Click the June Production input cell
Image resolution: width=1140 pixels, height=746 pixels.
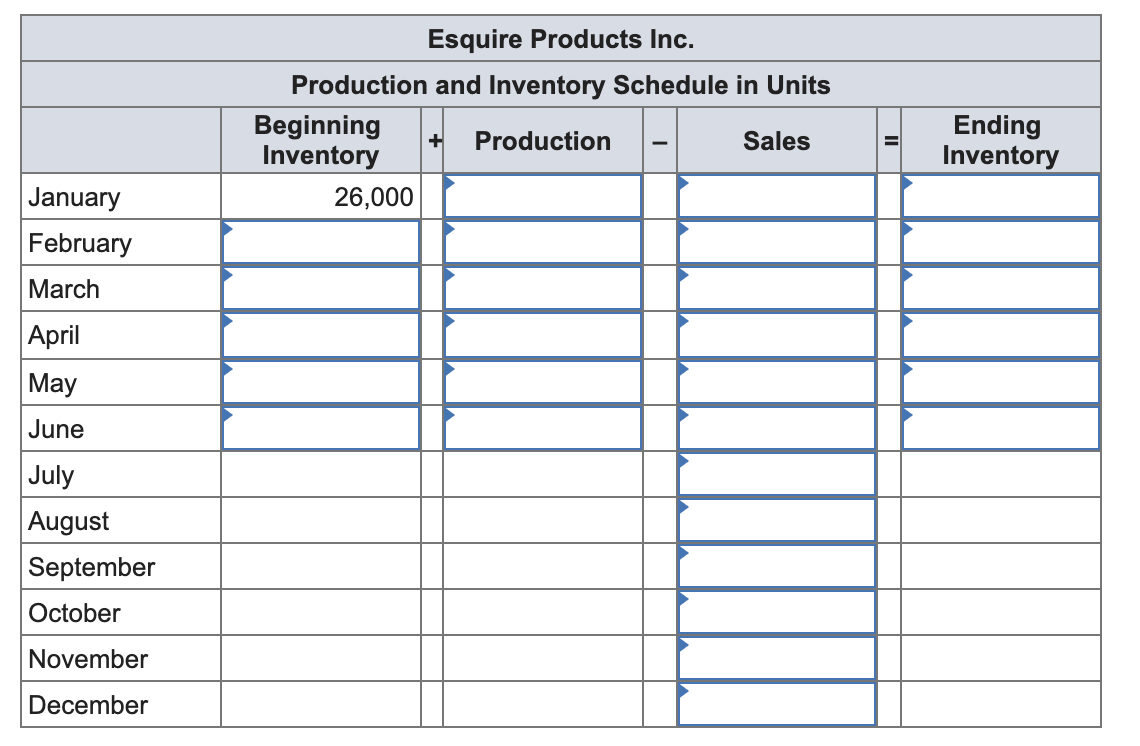(x=542, y=428)
